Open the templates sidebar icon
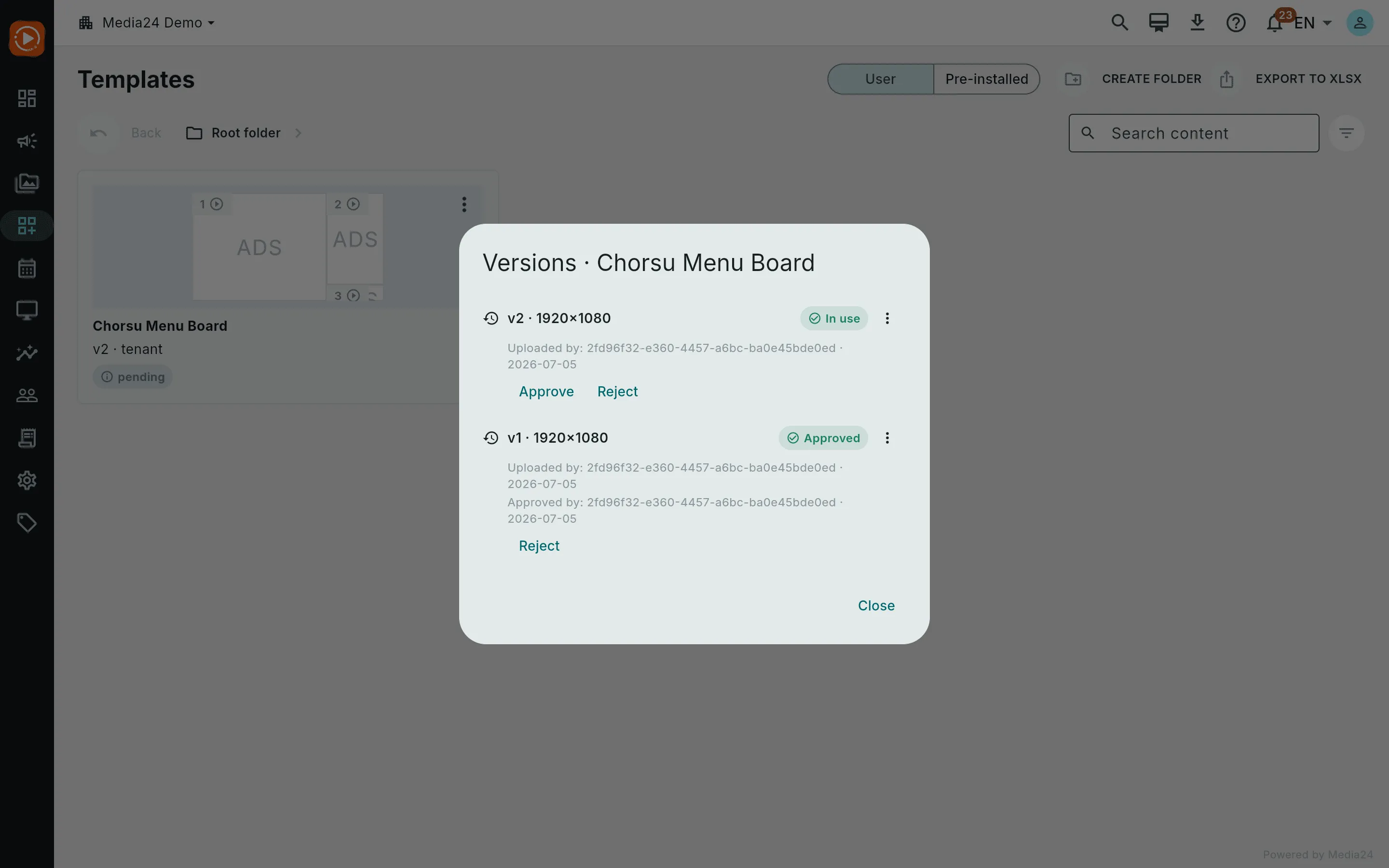Image resolution: width=1389 pixels, height=868 pixels. 27,226
